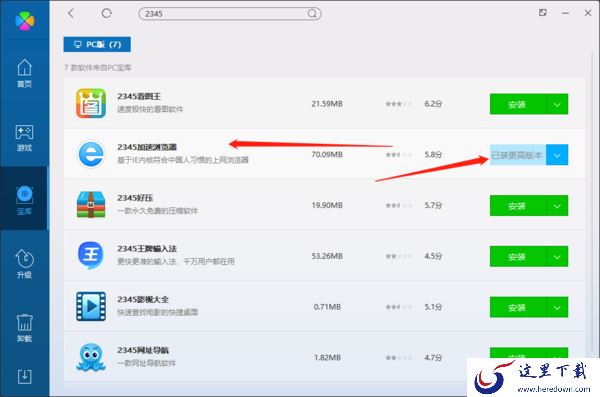Open the download manager icon at sidebar bottom
This screenshot has width=600, height=397.
(x=24, y=376)
